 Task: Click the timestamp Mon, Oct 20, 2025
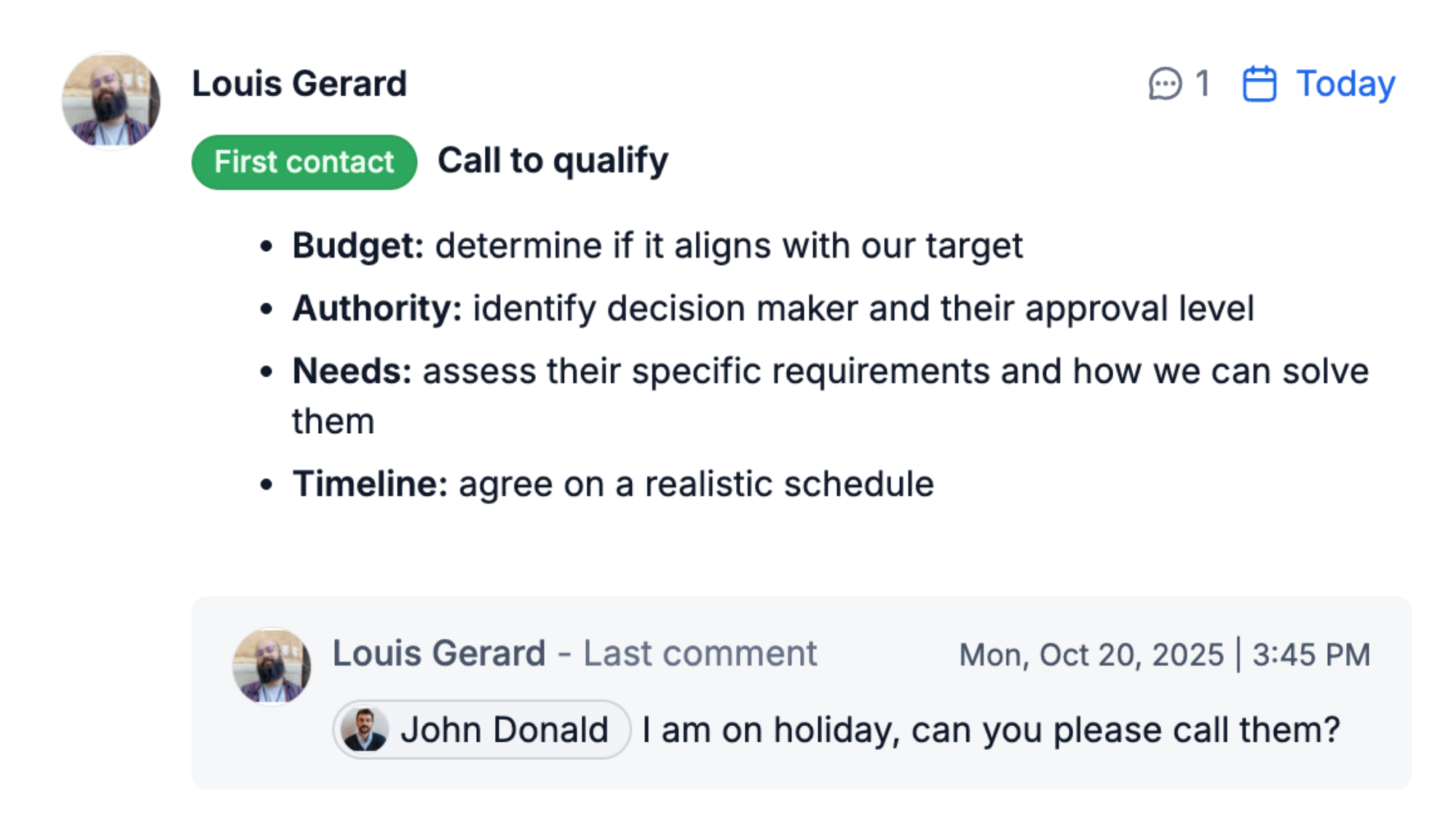[x=1091, y=654]
